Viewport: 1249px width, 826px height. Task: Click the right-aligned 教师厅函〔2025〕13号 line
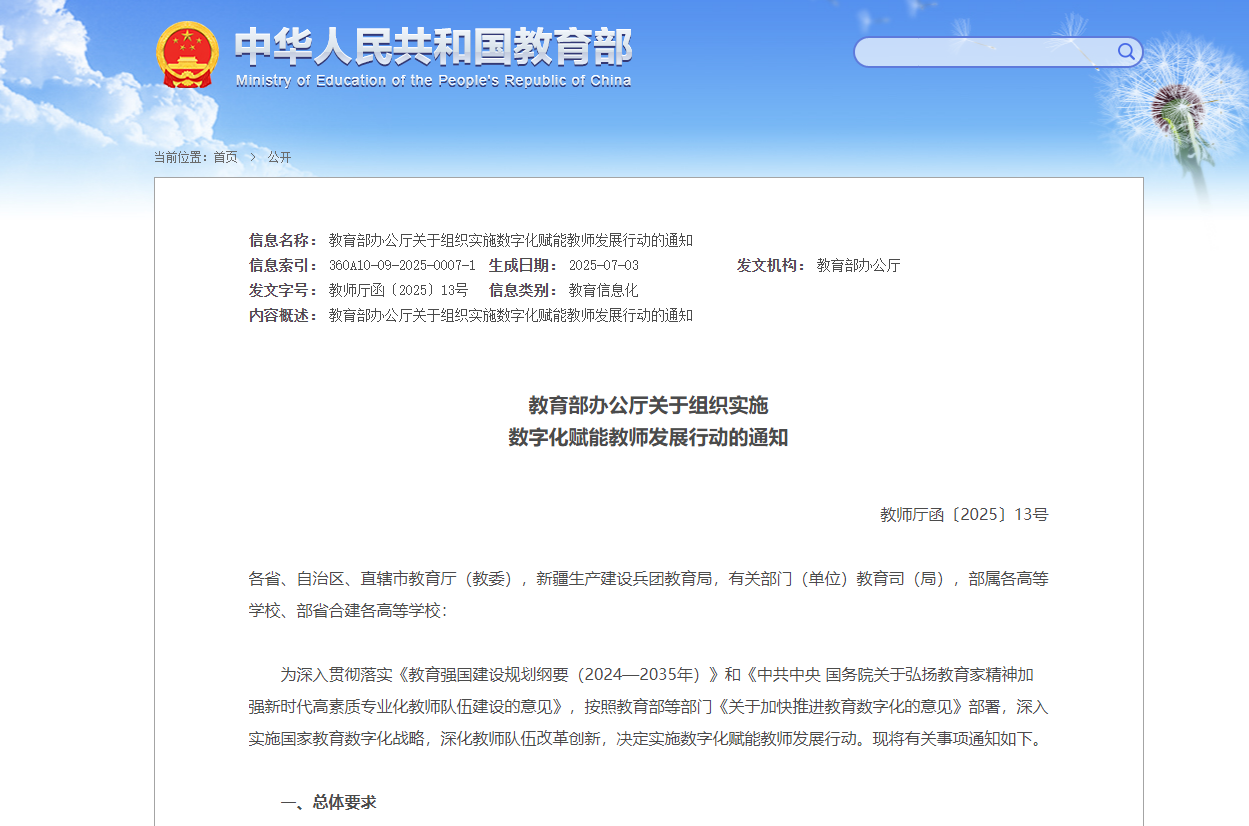pyautogui.click(x=963, y=514)
